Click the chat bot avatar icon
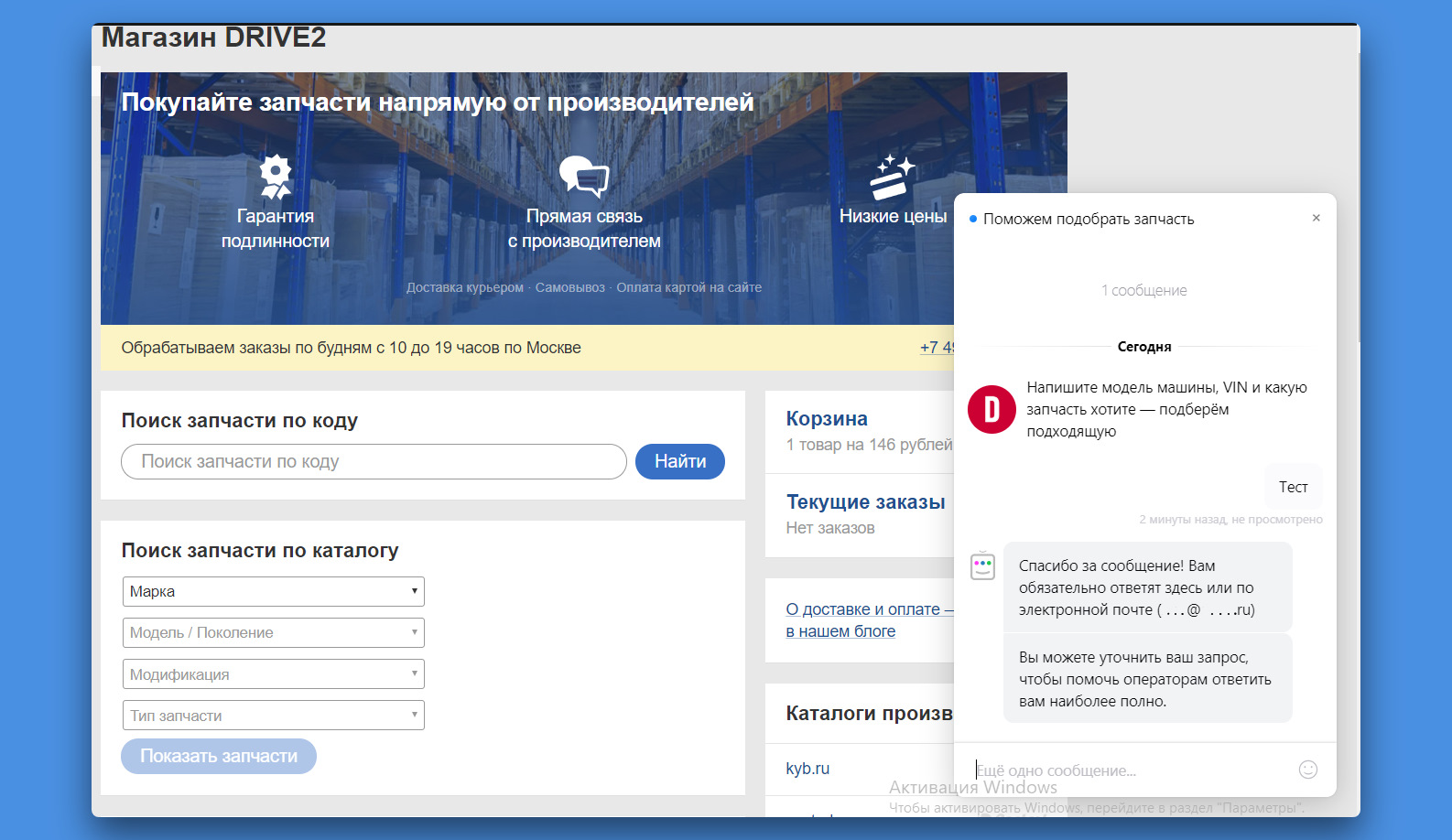The width and height of the screenshot is (1452, 840). (982, 565)
